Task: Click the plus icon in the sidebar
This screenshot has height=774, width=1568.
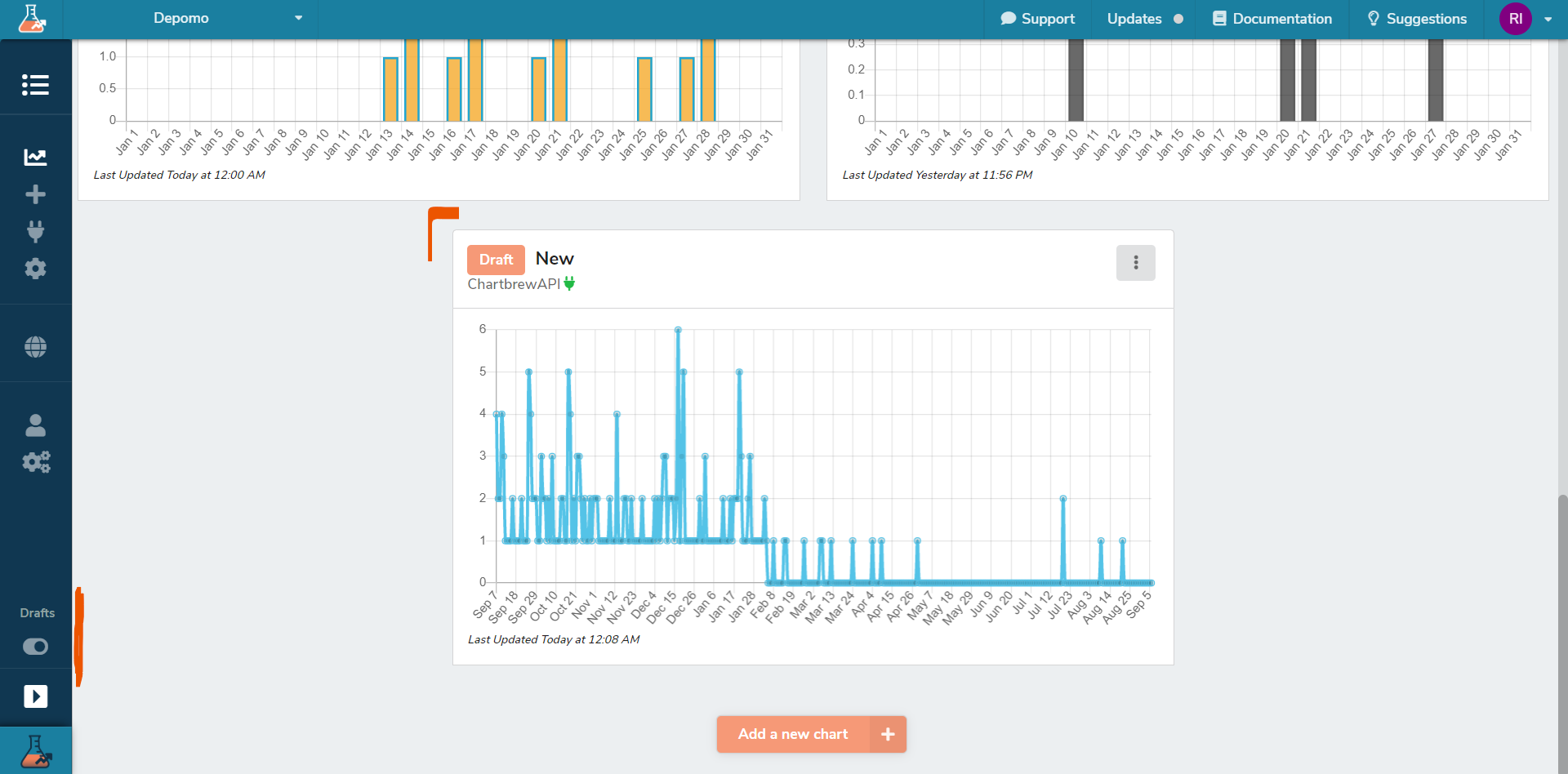Action: click(35, 194)
